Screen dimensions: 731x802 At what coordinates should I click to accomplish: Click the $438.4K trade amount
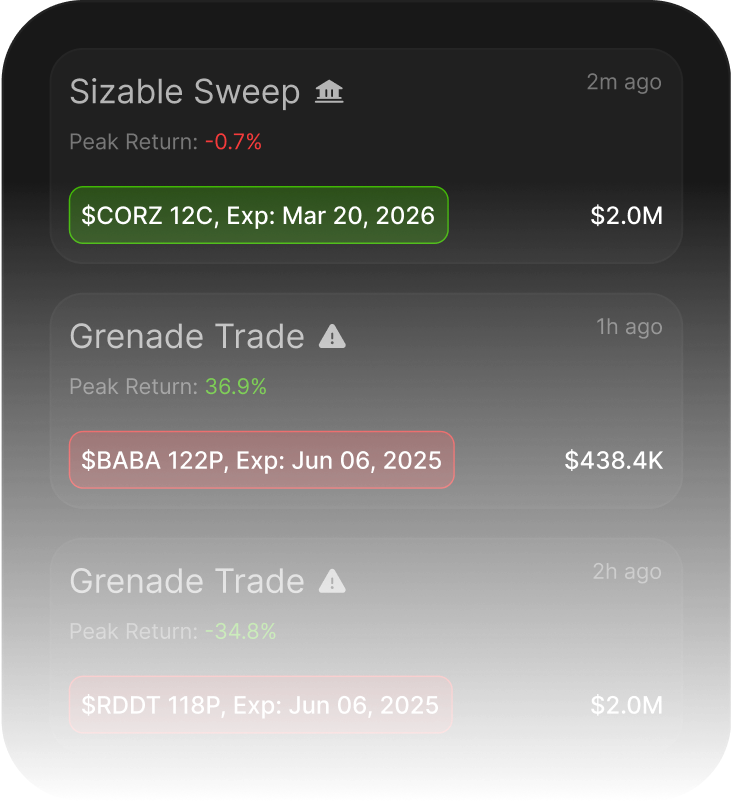point(613,460)
